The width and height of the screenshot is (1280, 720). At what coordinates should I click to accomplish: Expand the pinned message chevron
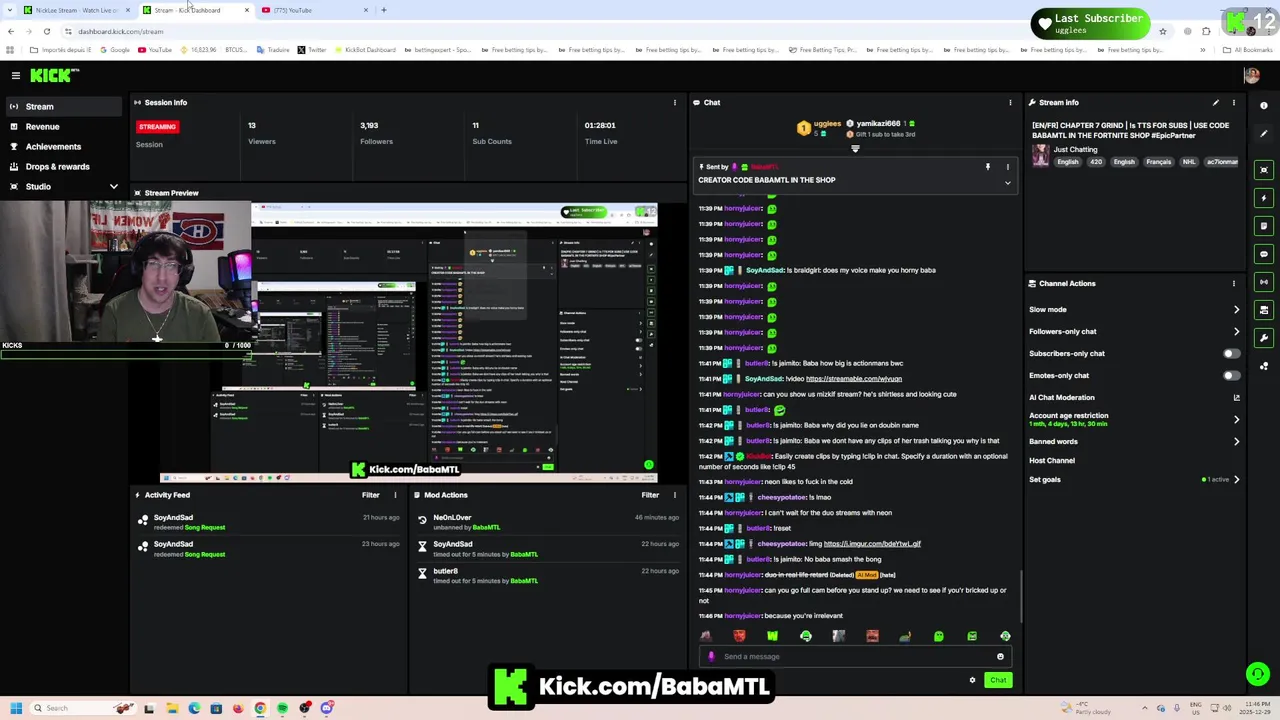click(x=1008, y=183)
